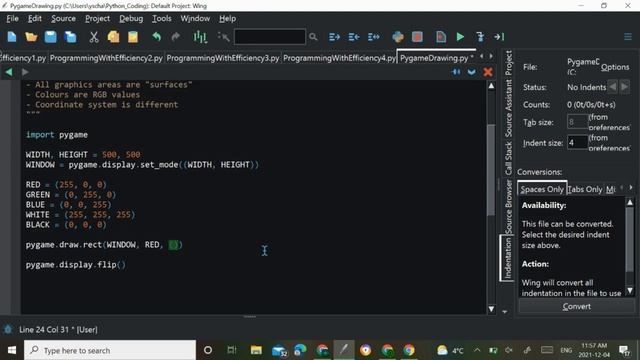640x360 pixels.
Task: Paste from clipboard toolbar icon
Action: [133, 37]
